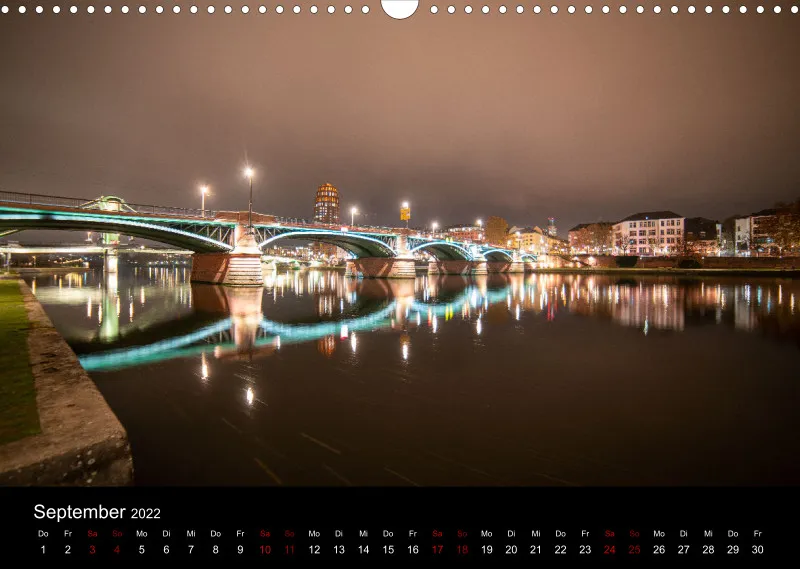Click the September month heading
Screen dimensions: 800x569
click(79, 512)
